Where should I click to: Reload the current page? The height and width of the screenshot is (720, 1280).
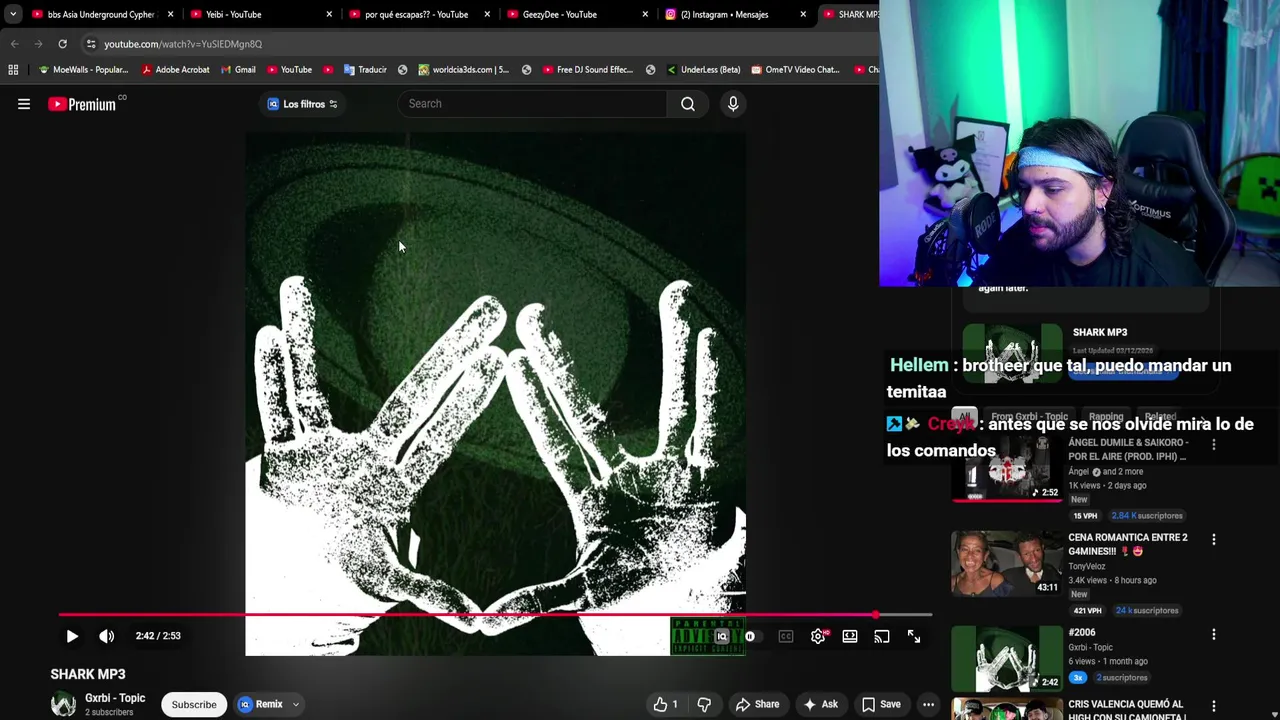(62, 44)
